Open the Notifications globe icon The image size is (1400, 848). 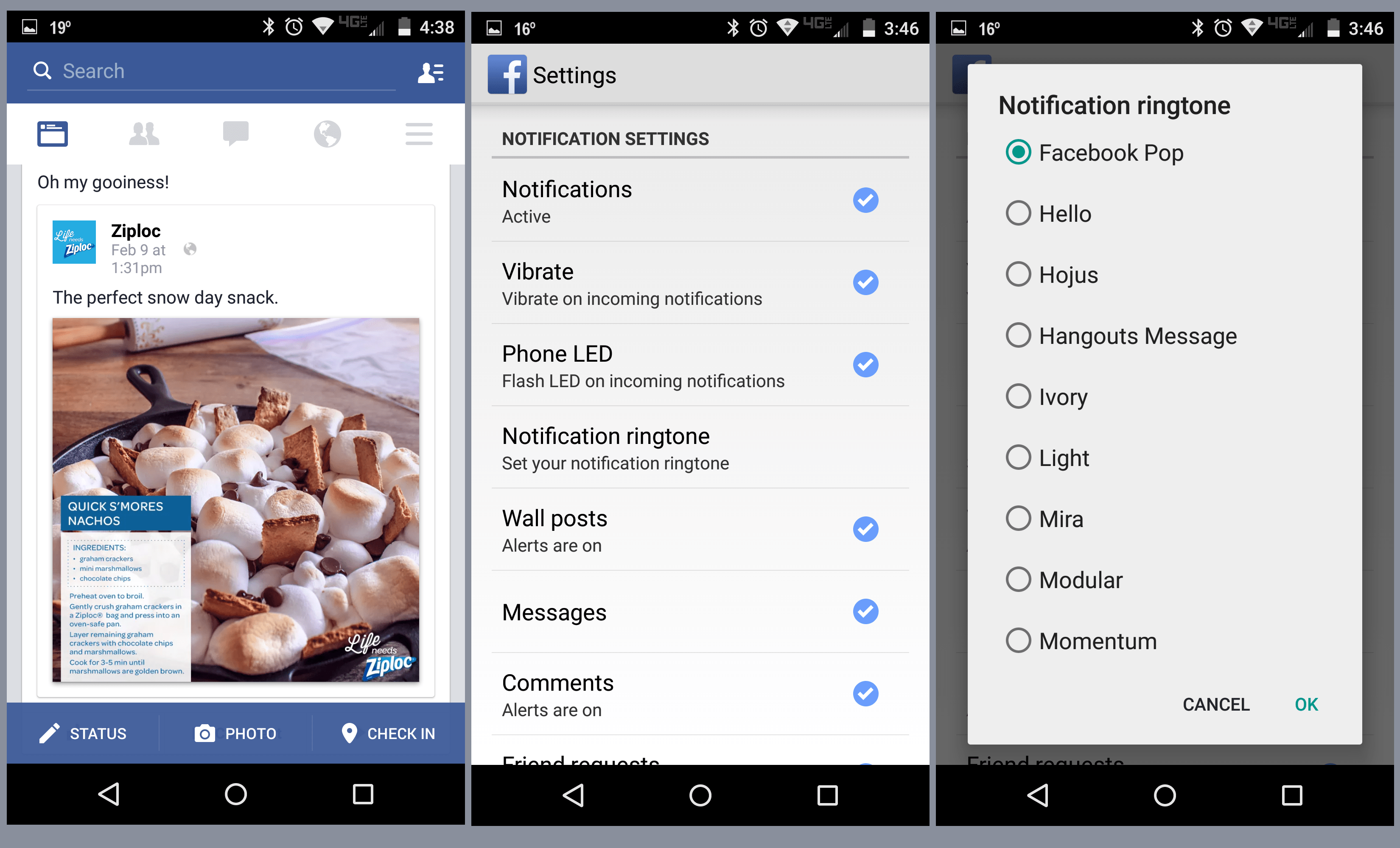click(327, 134)
